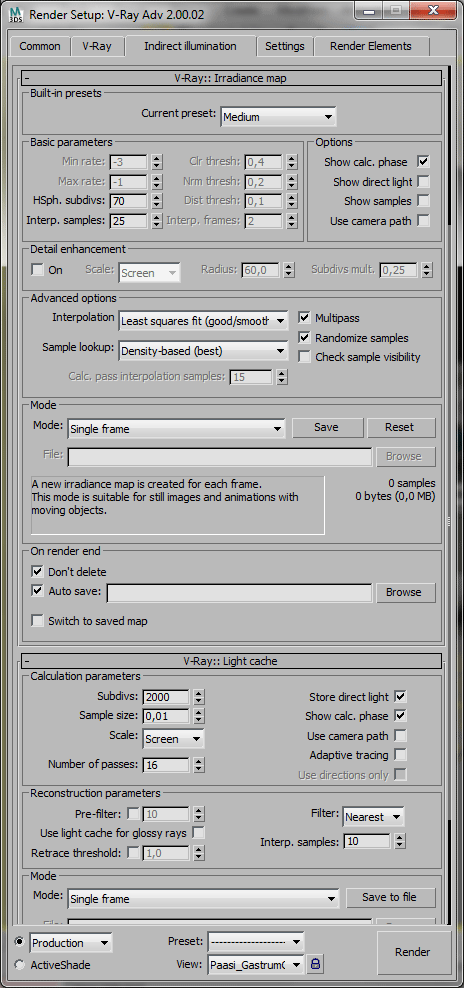Screen dimensions: 464x988
Task: Click the Interp. samples 25 field
Action: tap(128, 221)
